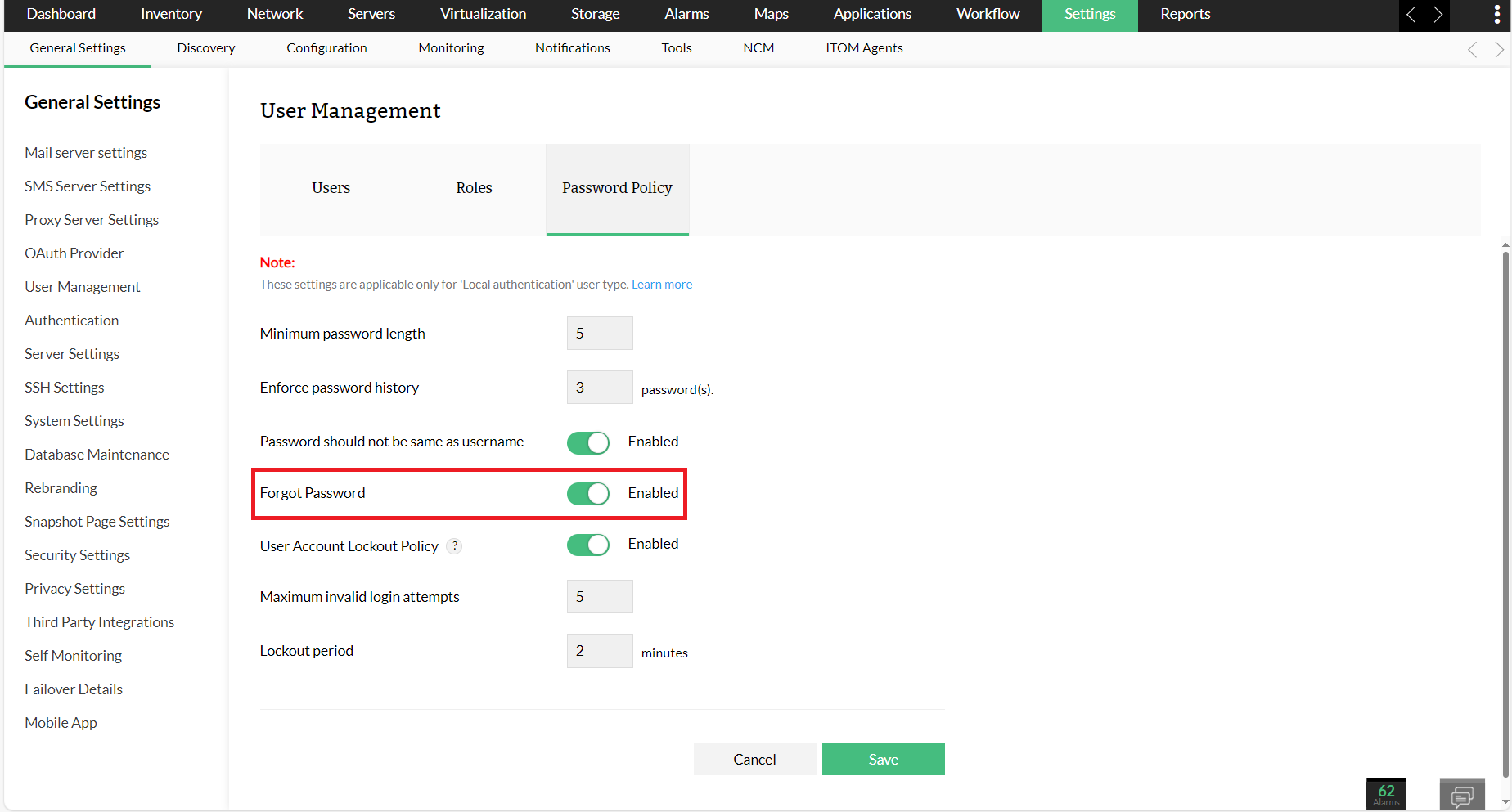Open System Settings in sidebar
1512x812 pixels.
pos(74,421)
